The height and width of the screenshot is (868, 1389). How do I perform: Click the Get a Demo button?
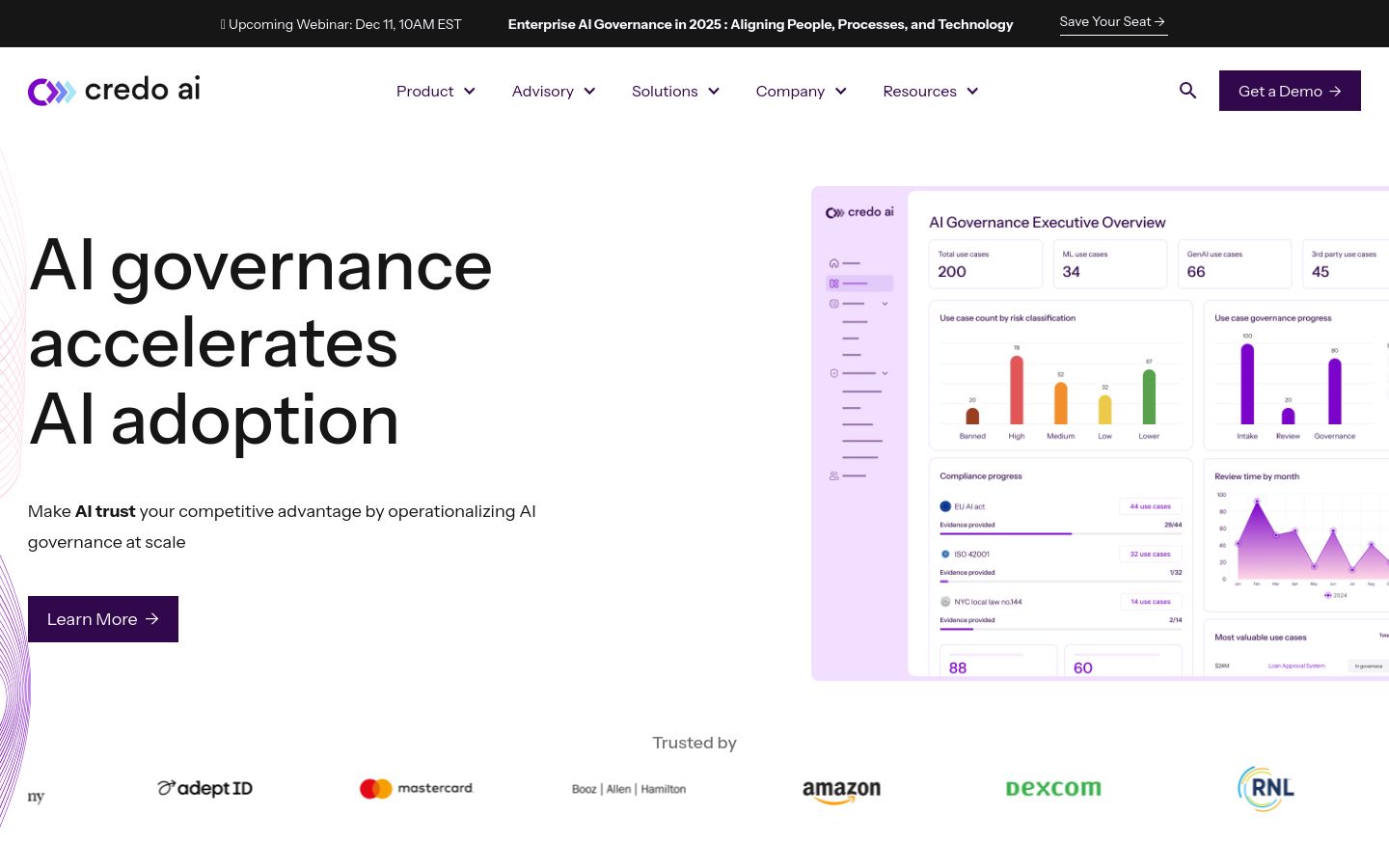click(x=1290, y=91)
